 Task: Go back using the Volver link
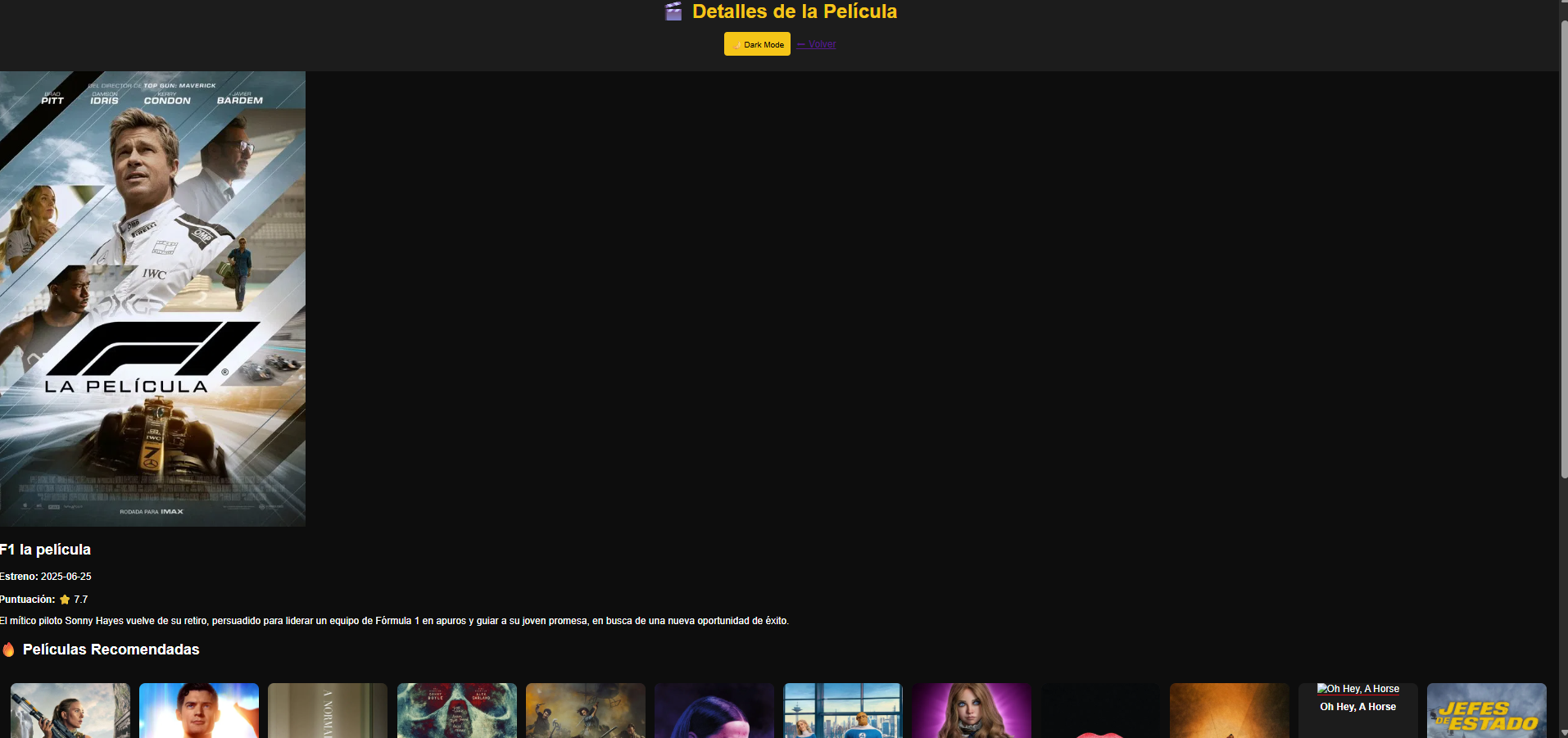(816, 44)
